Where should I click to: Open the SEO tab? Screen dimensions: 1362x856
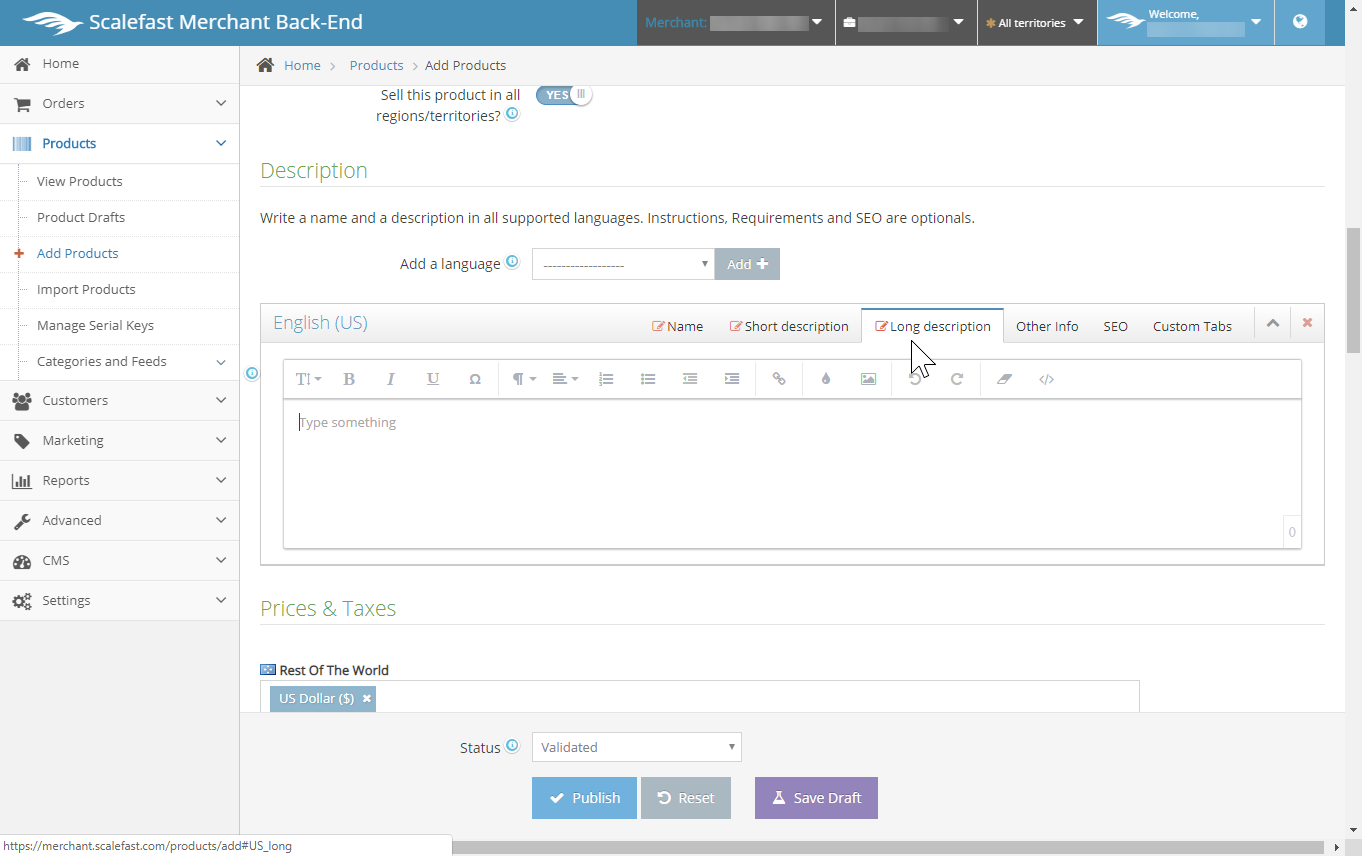(1115, 326)
